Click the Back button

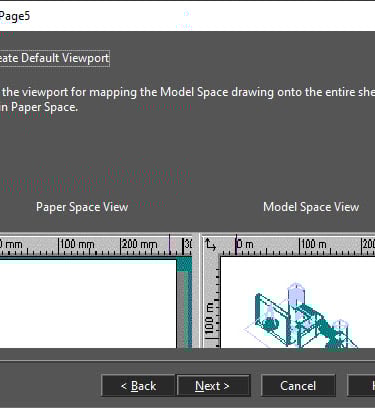138,386
